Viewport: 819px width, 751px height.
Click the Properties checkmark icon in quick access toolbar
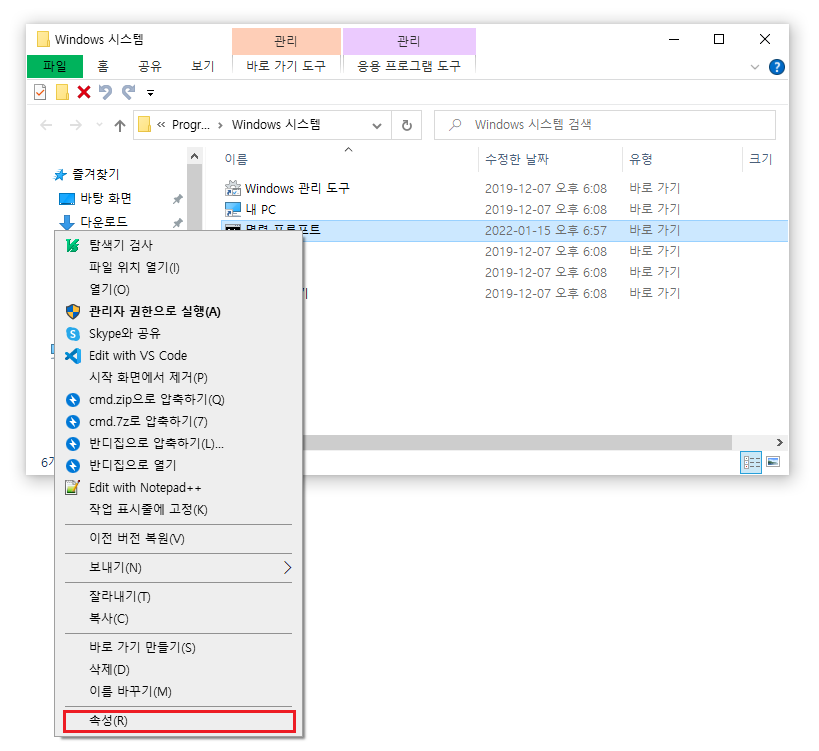pyautogui.click(x=40, y=92)
